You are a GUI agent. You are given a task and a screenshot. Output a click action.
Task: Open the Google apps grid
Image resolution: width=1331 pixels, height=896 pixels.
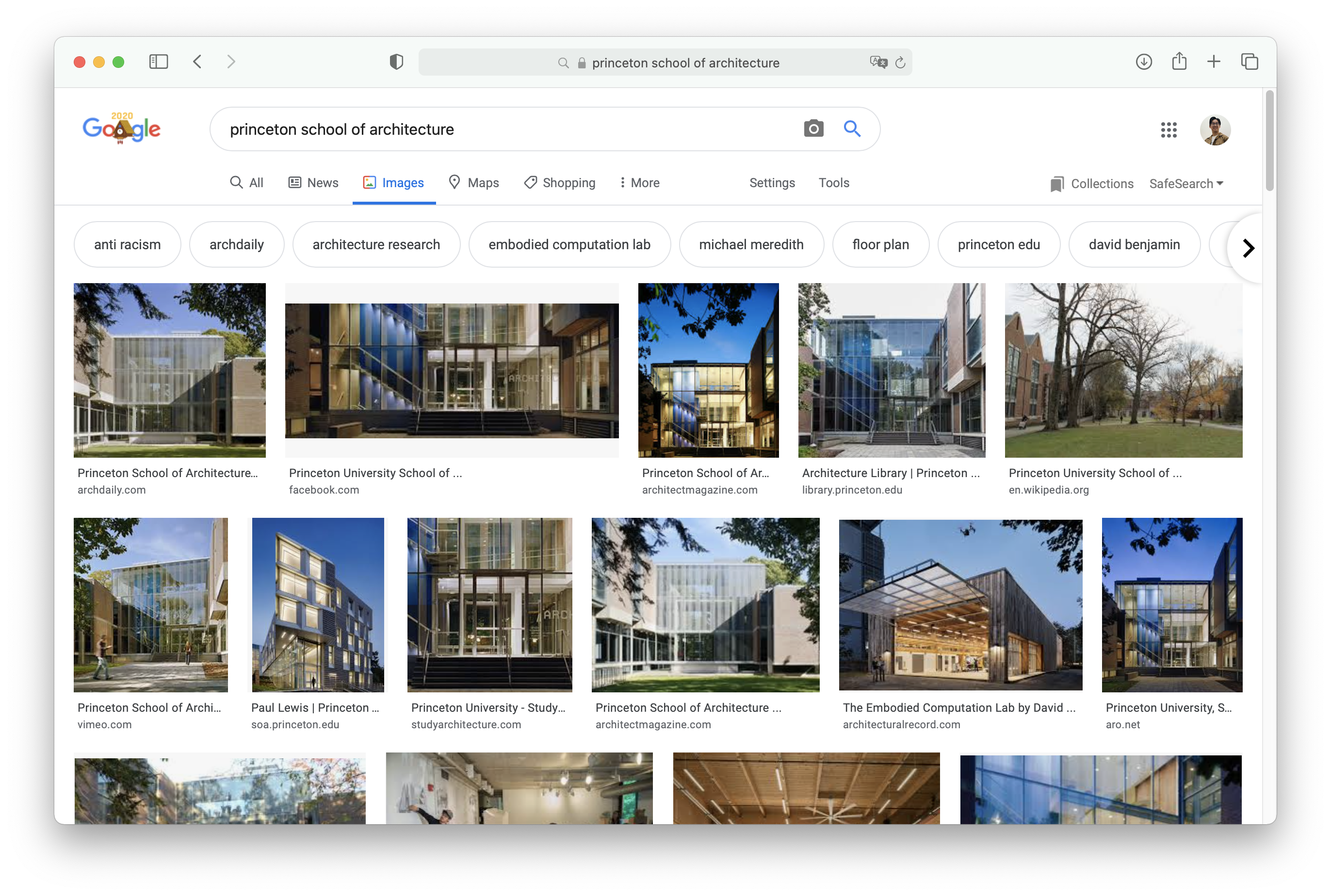(1169, 130)
